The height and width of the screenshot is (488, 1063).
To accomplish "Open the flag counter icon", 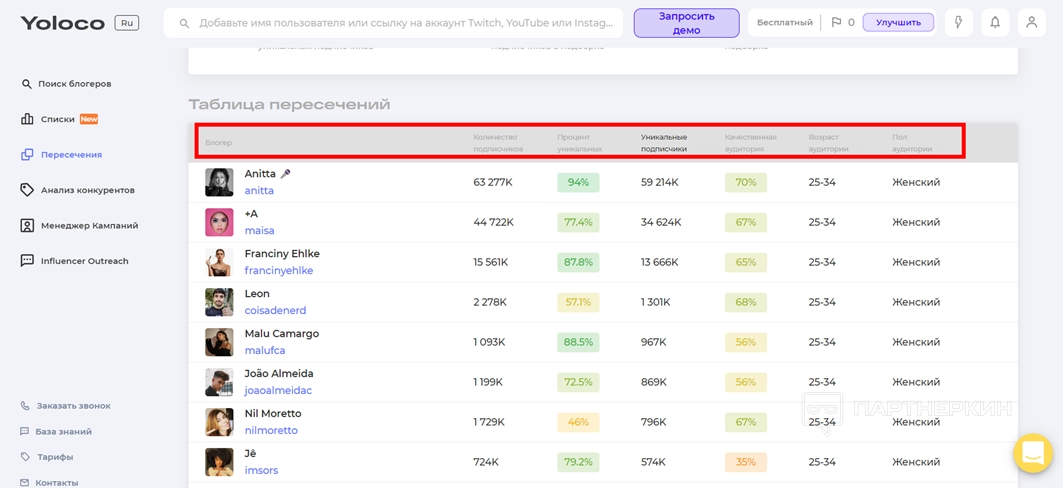I will coord(835,22).
